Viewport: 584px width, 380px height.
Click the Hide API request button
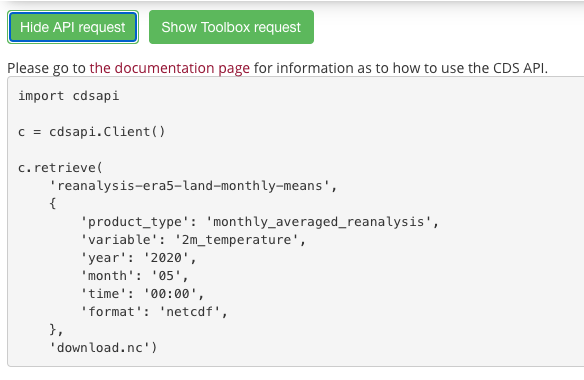(73, 27)
